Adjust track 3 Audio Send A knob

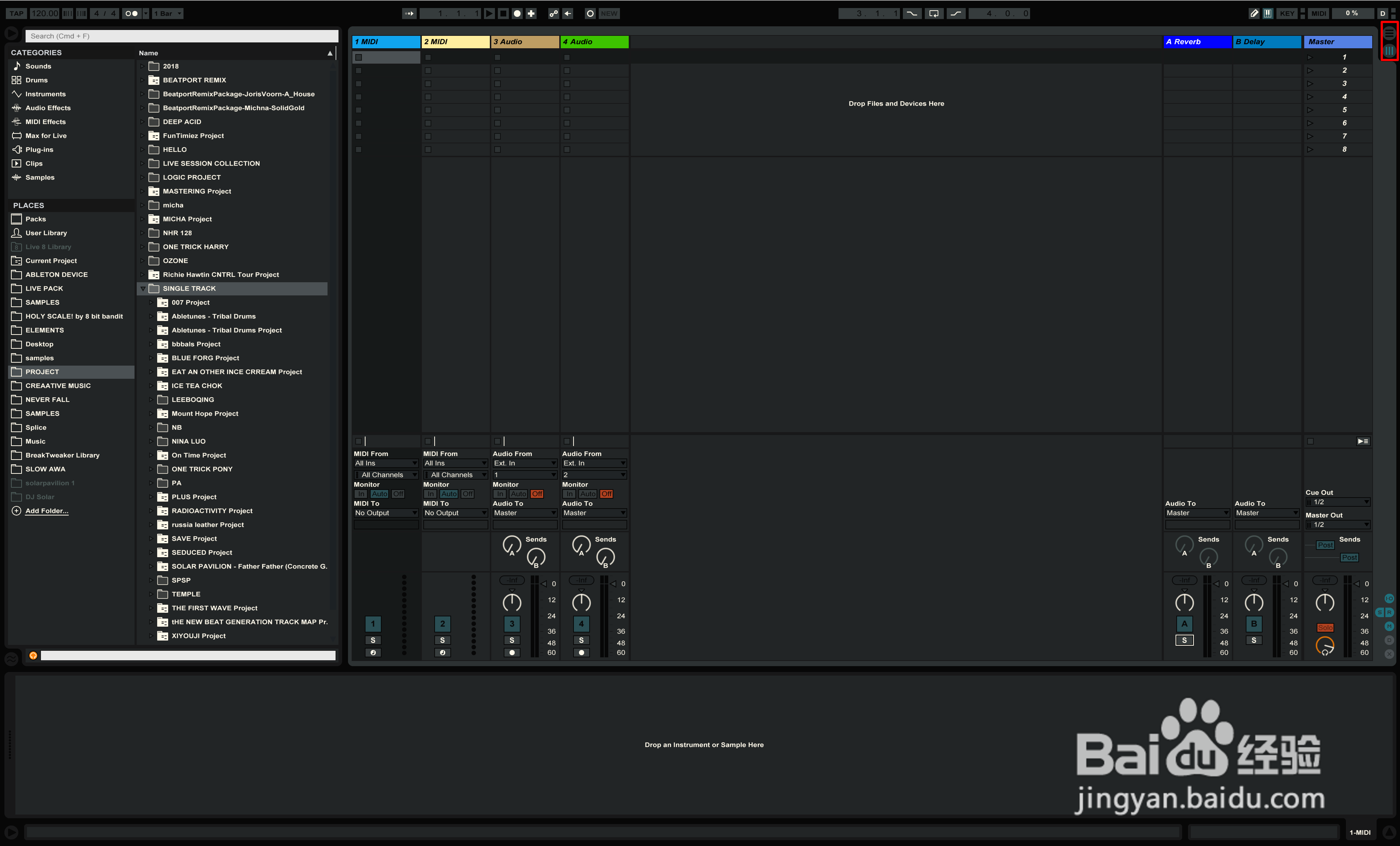(x=511, y=544)
